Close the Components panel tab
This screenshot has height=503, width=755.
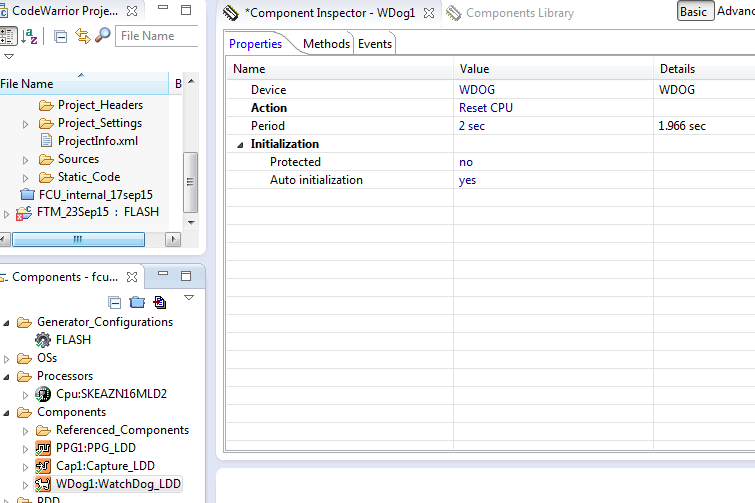pyautogui.click(x=131, y=277)
